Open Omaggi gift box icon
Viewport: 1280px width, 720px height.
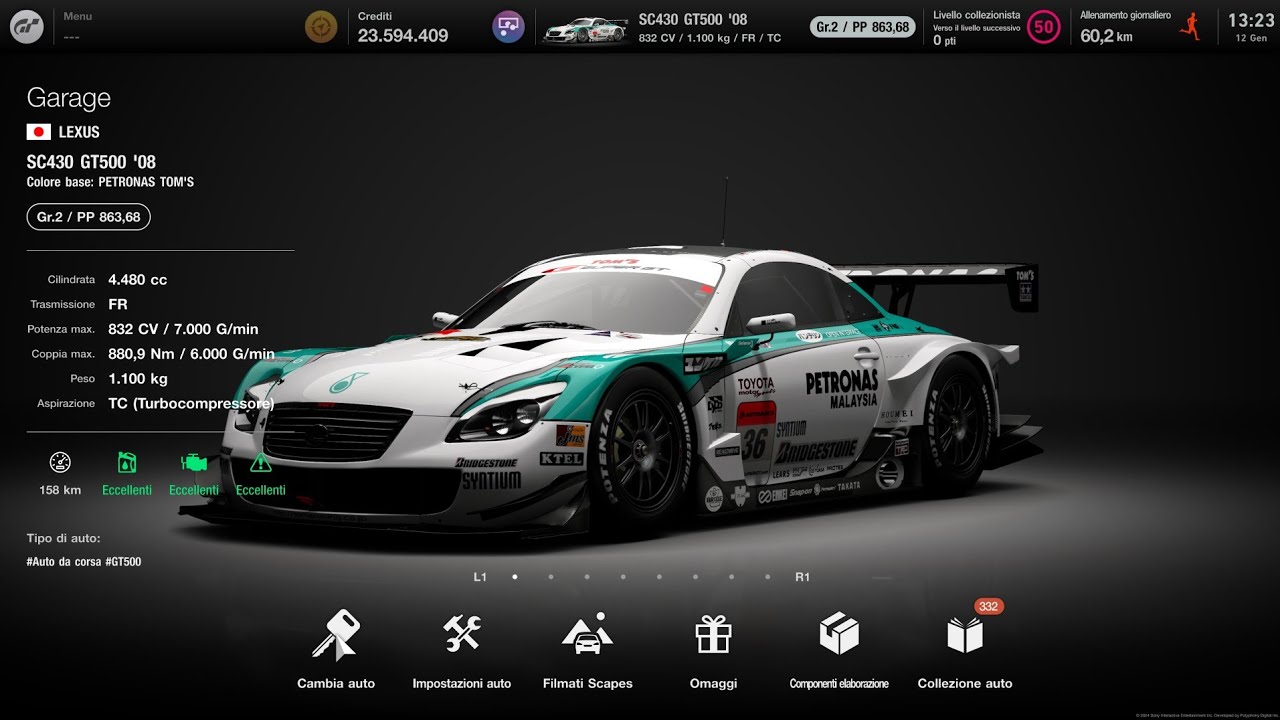click(713, 634)
